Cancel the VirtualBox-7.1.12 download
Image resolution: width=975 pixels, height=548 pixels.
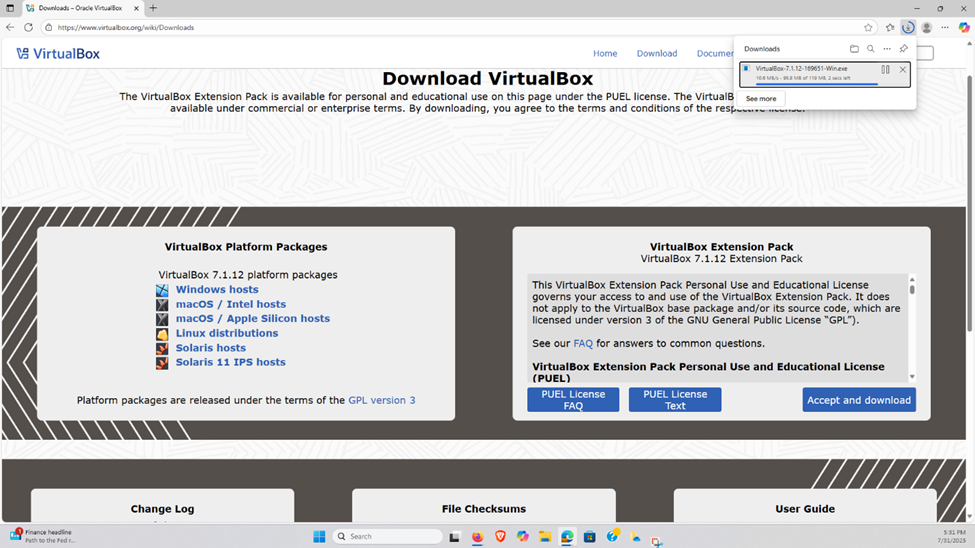(903, 70)
